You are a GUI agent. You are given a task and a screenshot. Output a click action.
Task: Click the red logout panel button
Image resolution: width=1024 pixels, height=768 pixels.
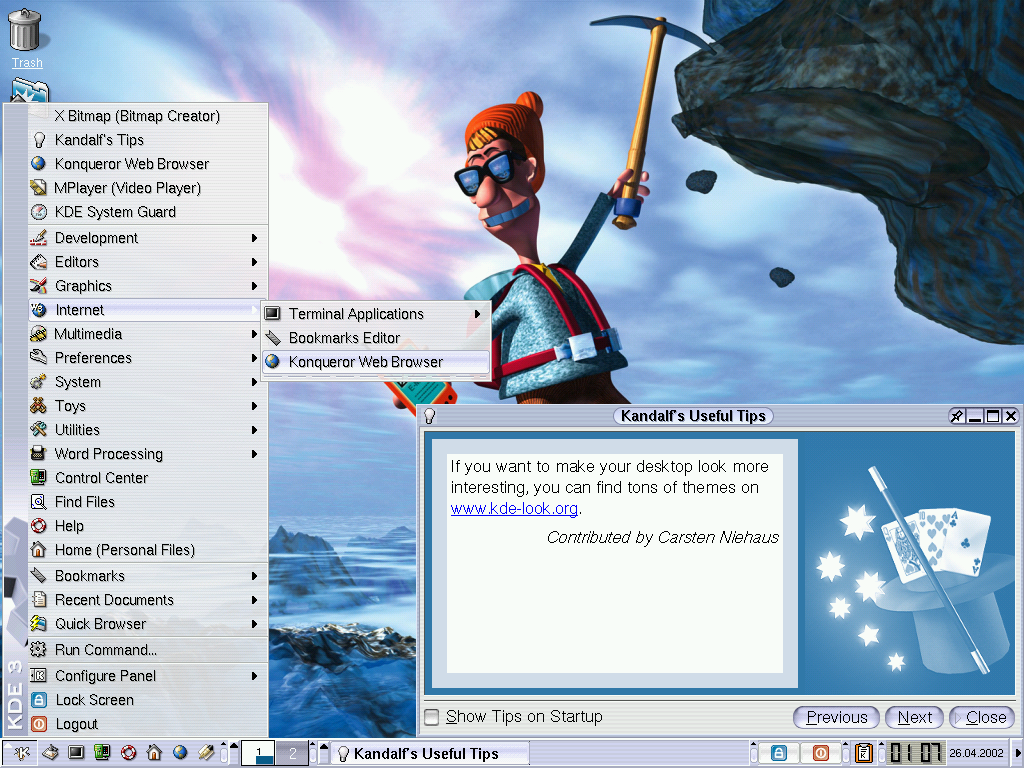click(820, 754)
